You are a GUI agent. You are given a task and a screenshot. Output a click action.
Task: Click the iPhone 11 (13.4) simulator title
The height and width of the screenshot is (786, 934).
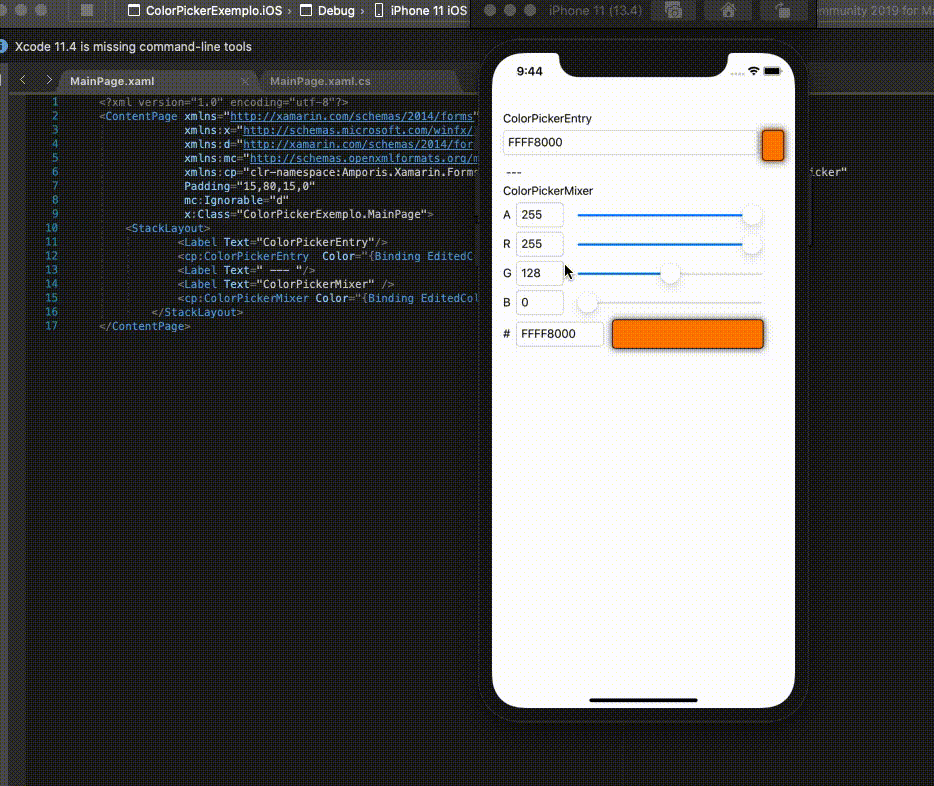click(x=595, y=11)
